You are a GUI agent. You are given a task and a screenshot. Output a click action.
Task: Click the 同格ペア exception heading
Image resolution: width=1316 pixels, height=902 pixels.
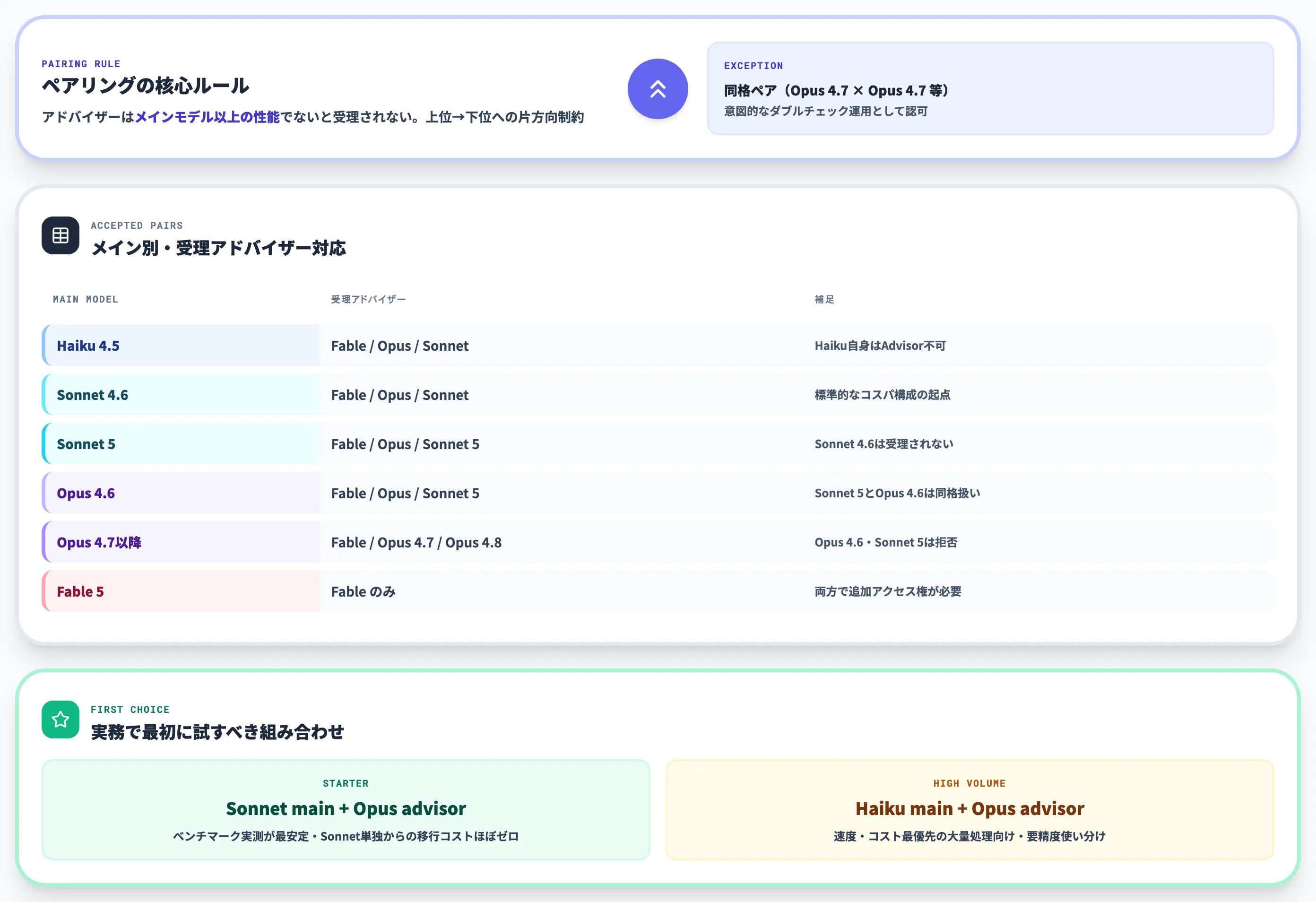coord(836,91)
